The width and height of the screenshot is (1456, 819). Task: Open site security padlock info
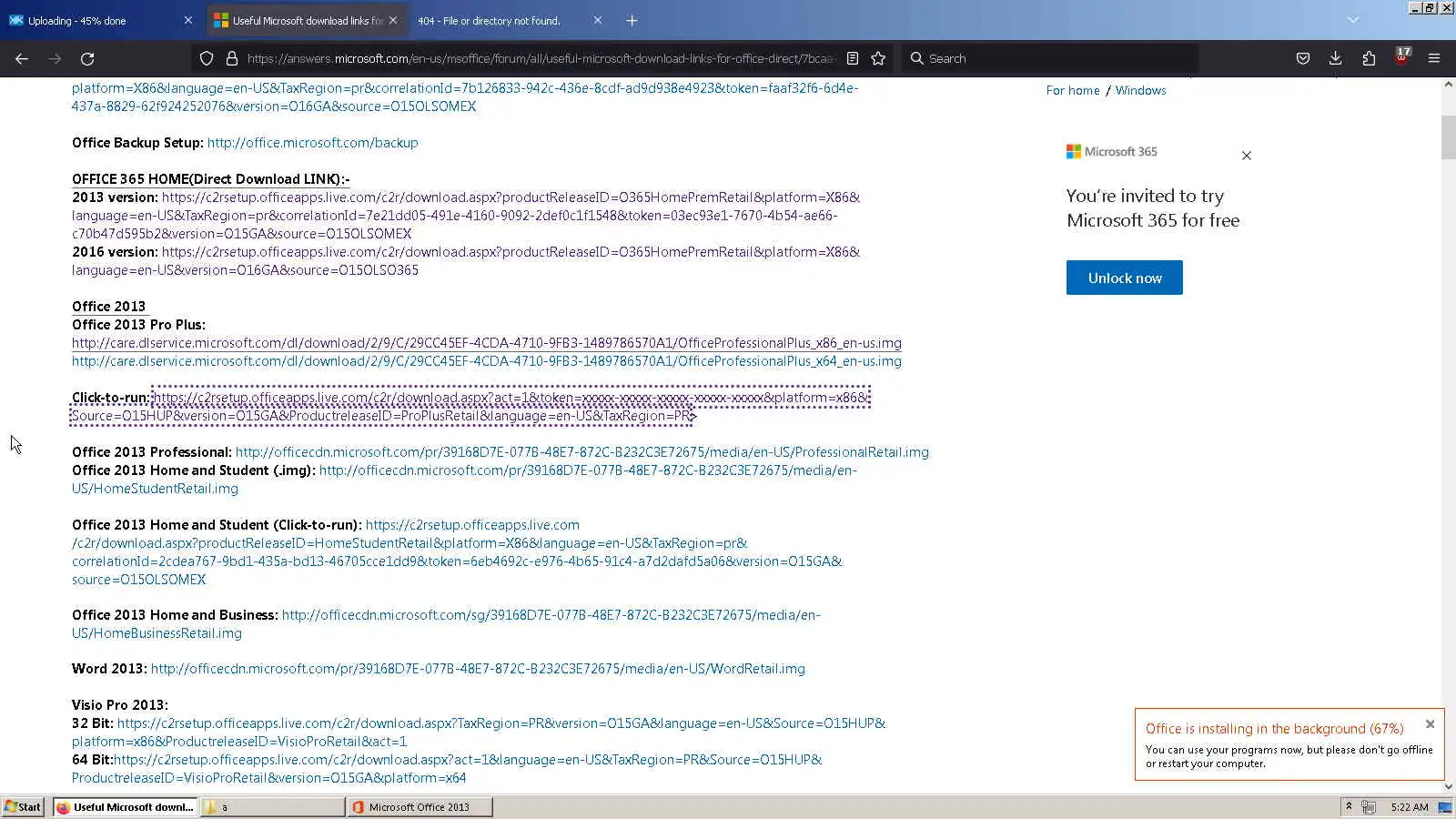pyautogui.click(x=232, y=58)
